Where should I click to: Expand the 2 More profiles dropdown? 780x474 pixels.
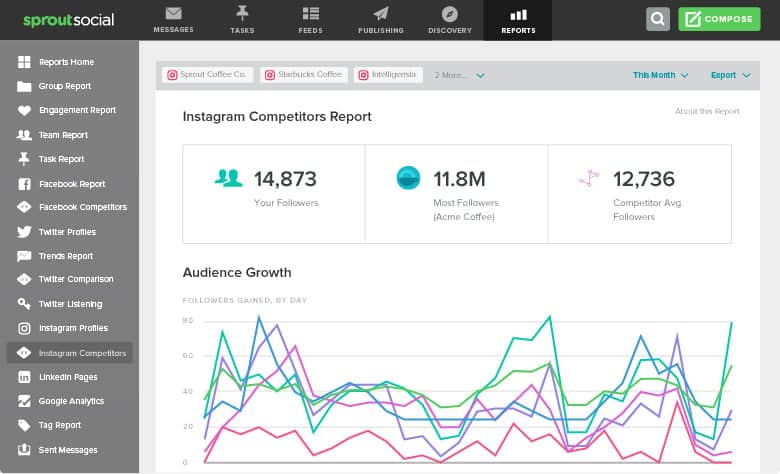point(459,75)
